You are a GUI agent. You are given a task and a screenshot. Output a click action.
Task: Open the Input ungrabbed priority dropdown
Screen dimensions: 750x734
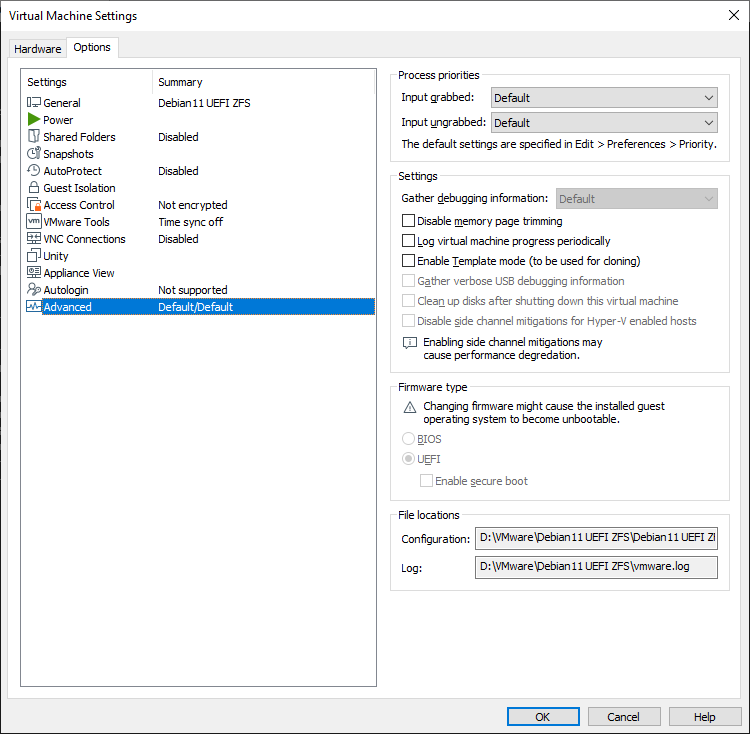604,123
